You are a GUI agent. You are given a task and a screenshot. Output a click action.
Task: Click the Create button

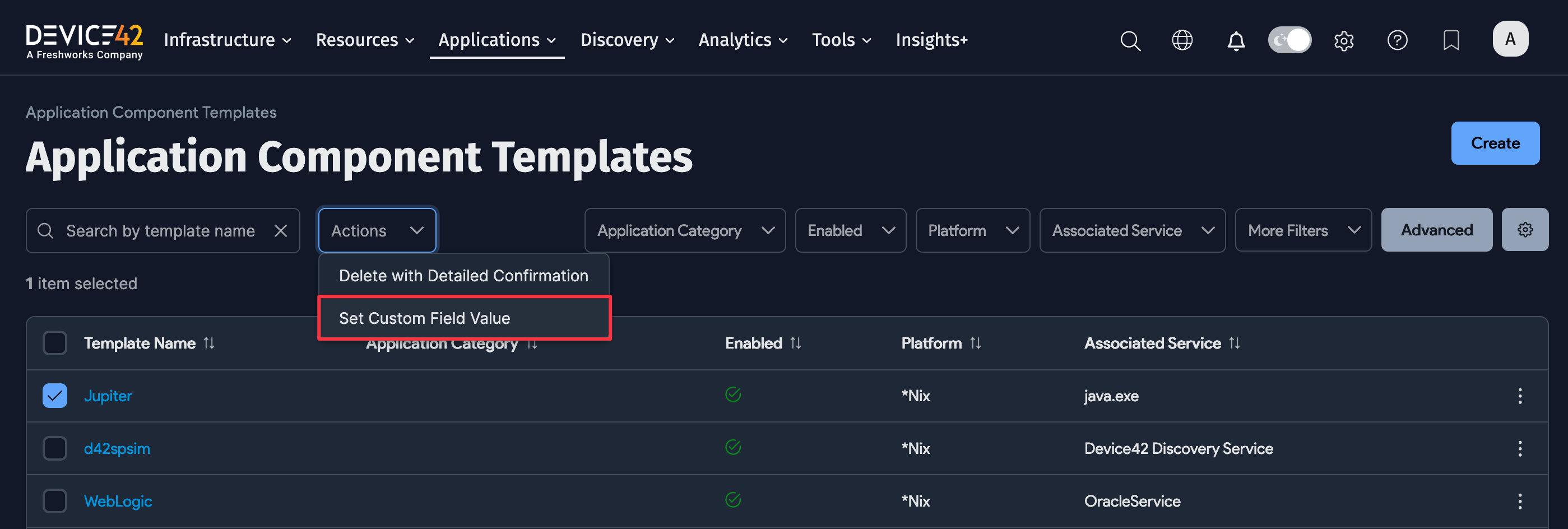1495,143
